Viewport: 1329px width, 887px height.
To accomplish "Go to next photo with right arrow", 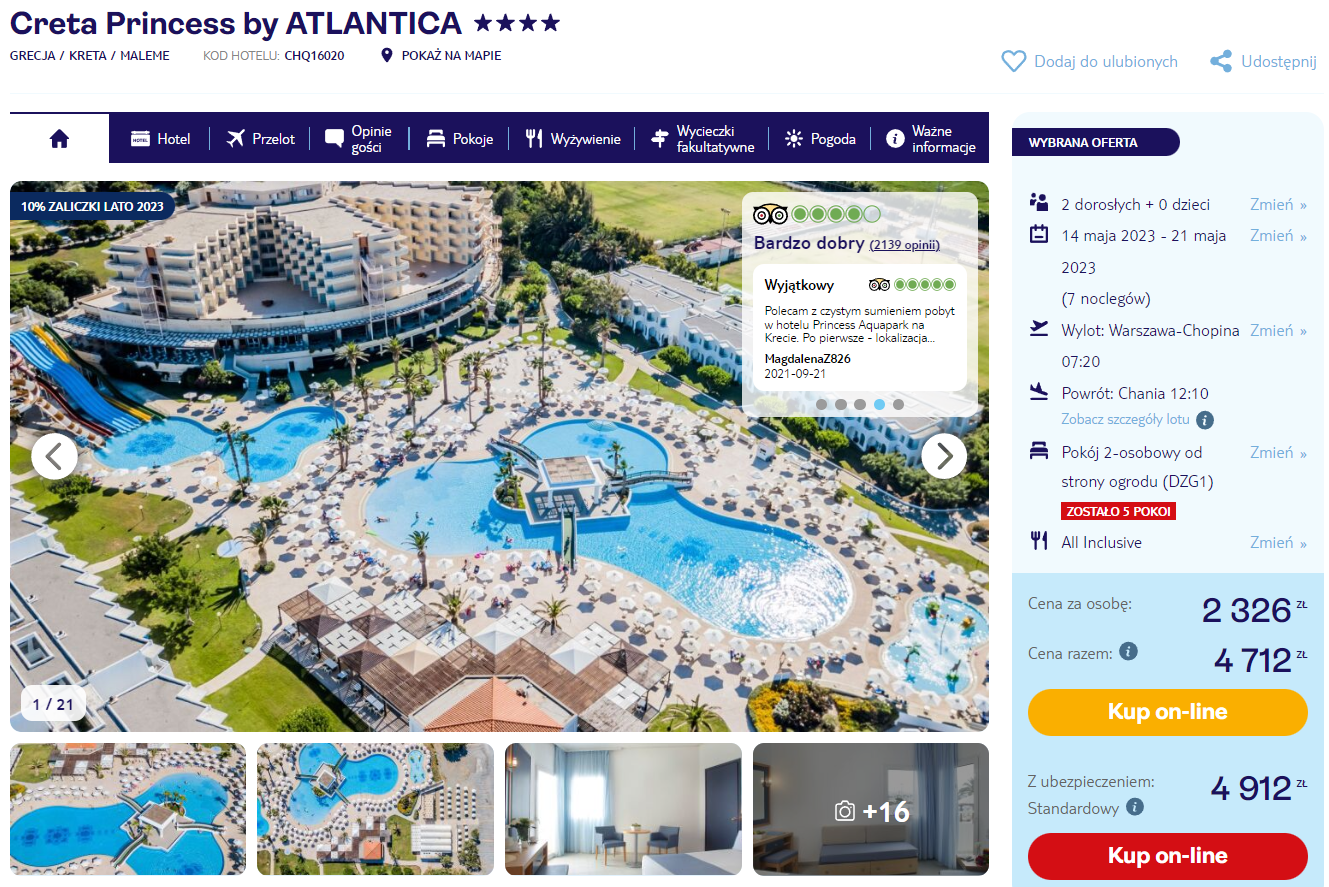I will coord(944,456).
